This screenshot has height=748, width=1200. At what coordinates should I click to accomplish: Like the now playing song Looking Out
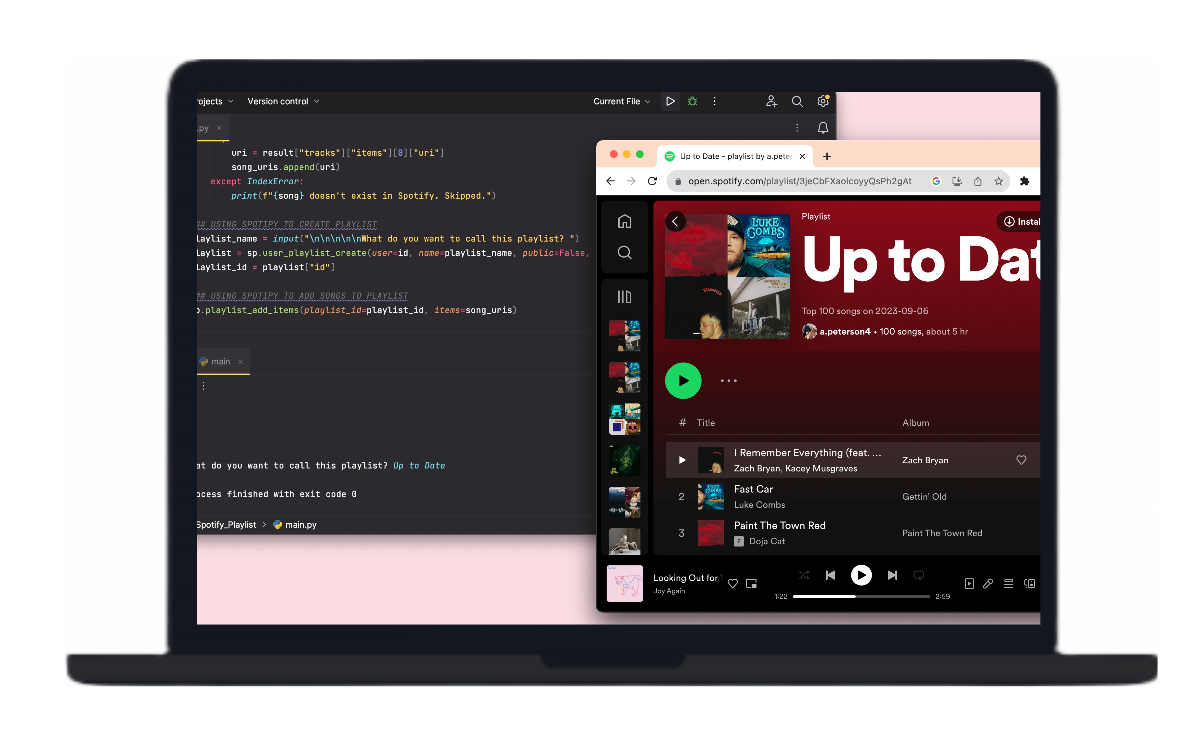[x=732, y=584]
